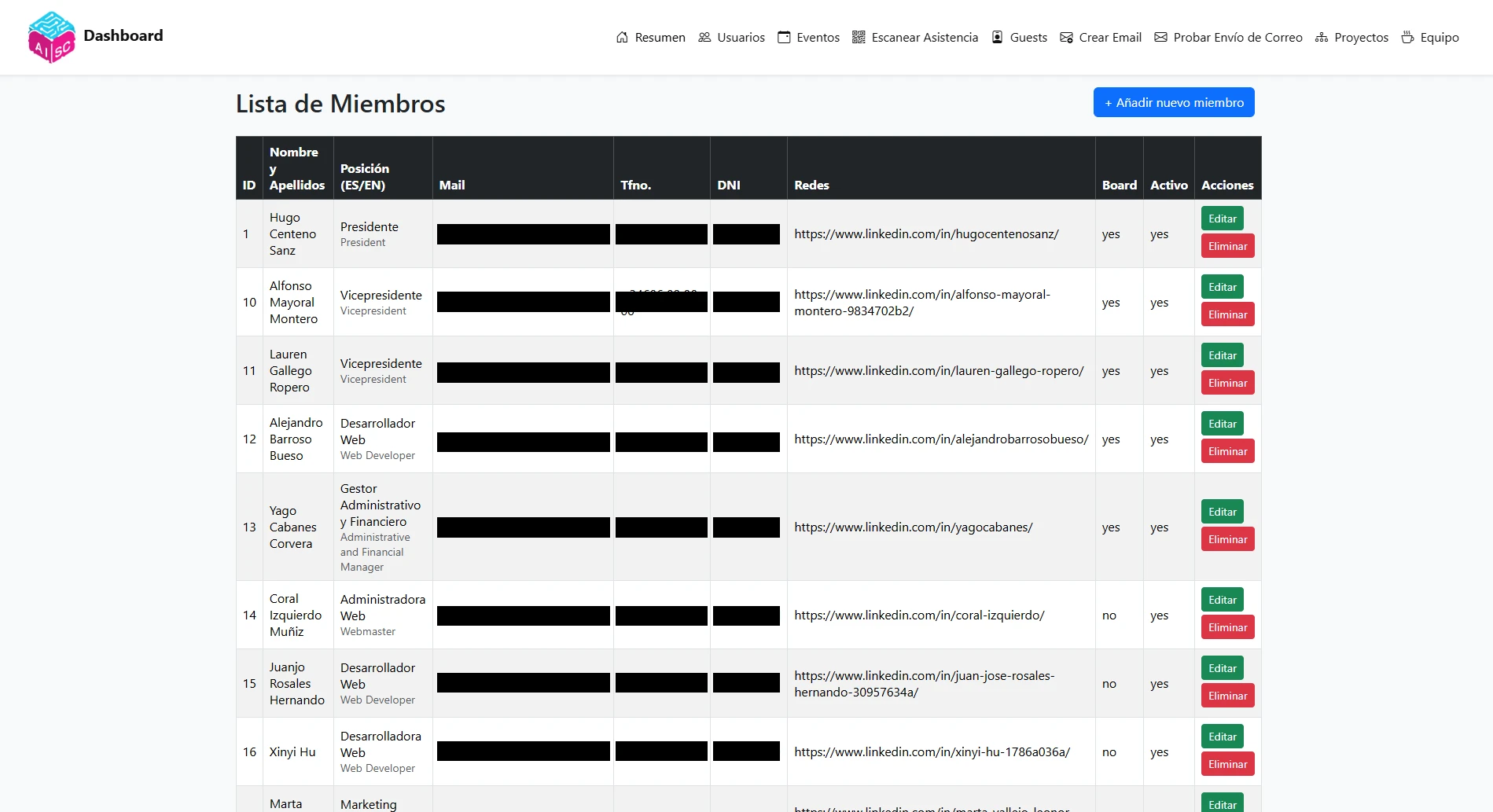Screen dimensions: 1493x812
Task: Edit Alfonso Mayoral Montero's row
Action: pos(1222,287)
